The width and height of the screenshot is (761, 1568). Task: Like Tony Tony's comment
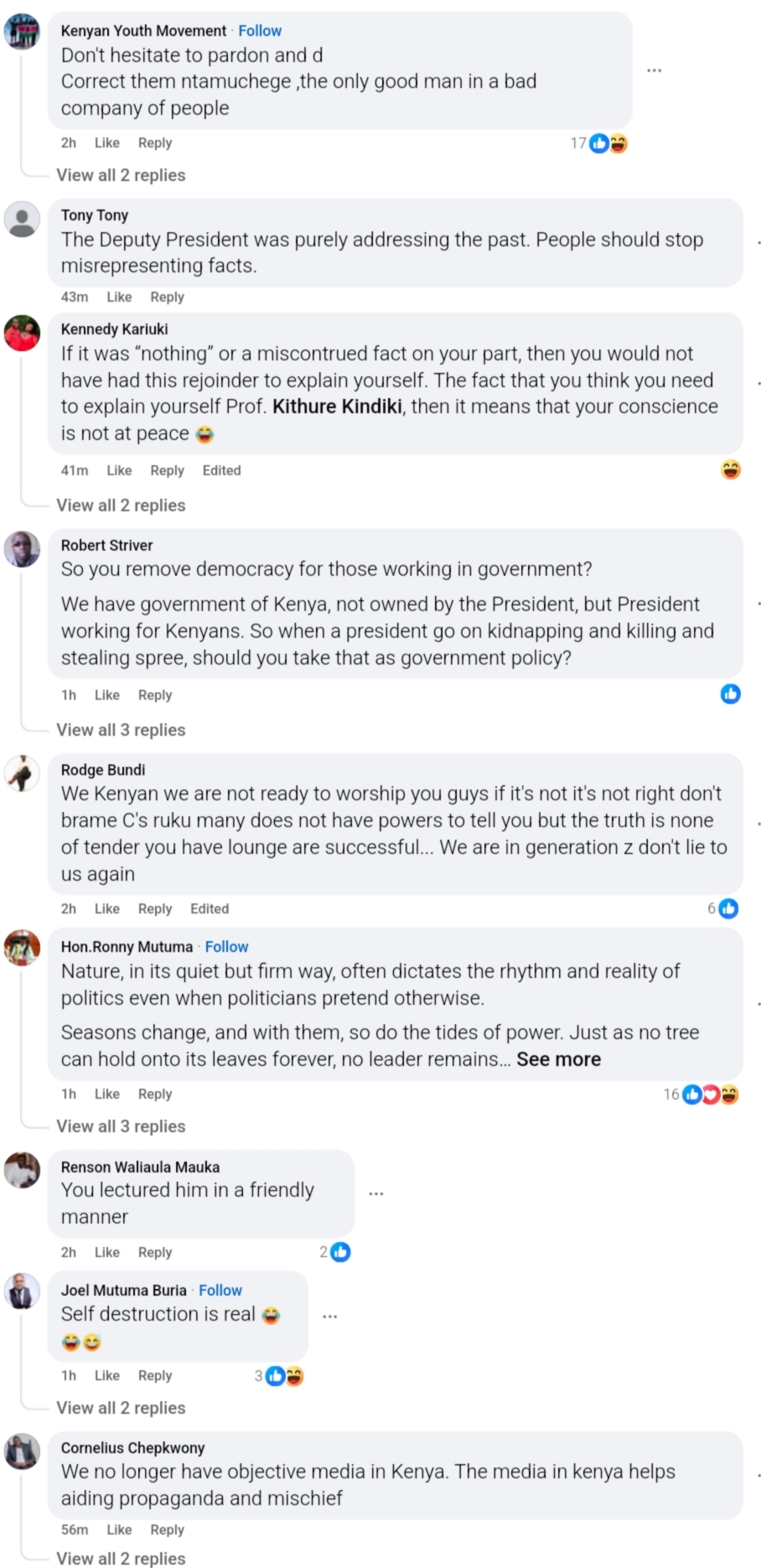[119, 297]
